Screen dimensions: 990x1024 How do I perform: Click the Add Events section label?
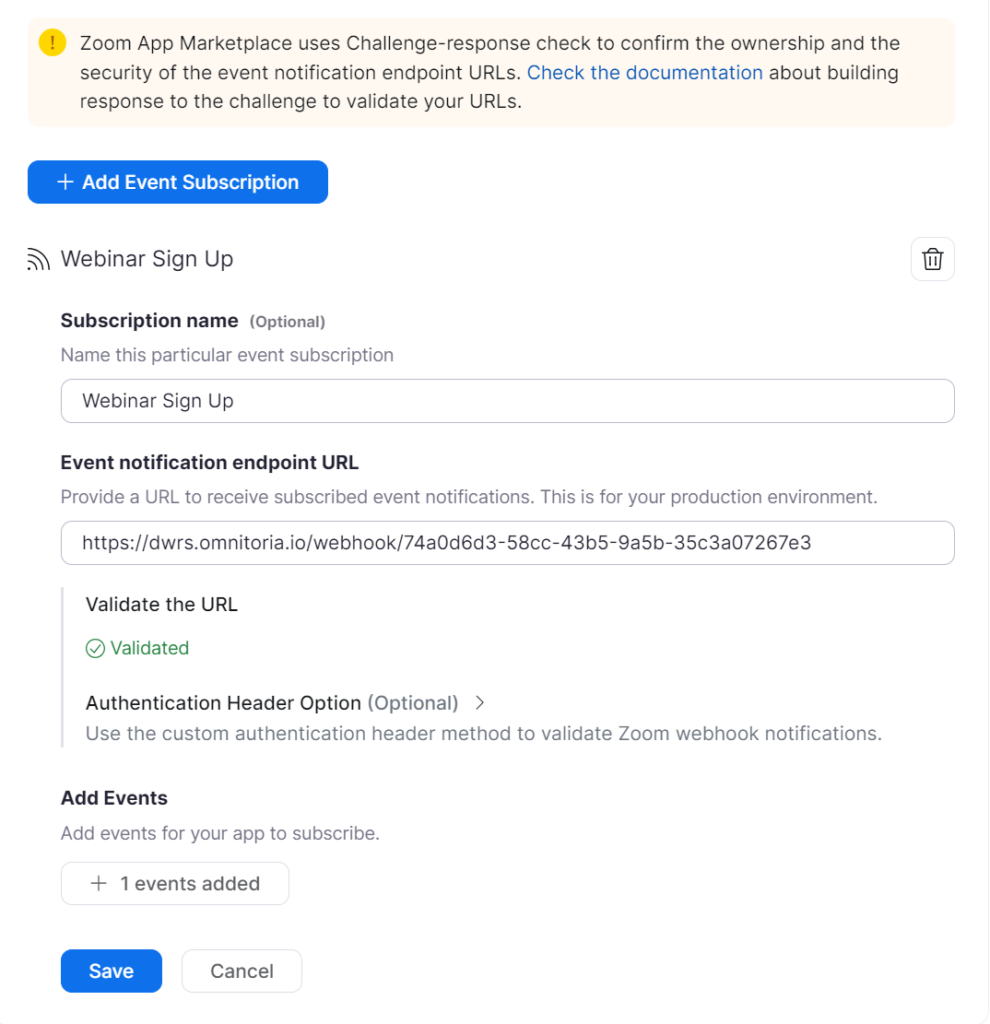click(113, 797)
